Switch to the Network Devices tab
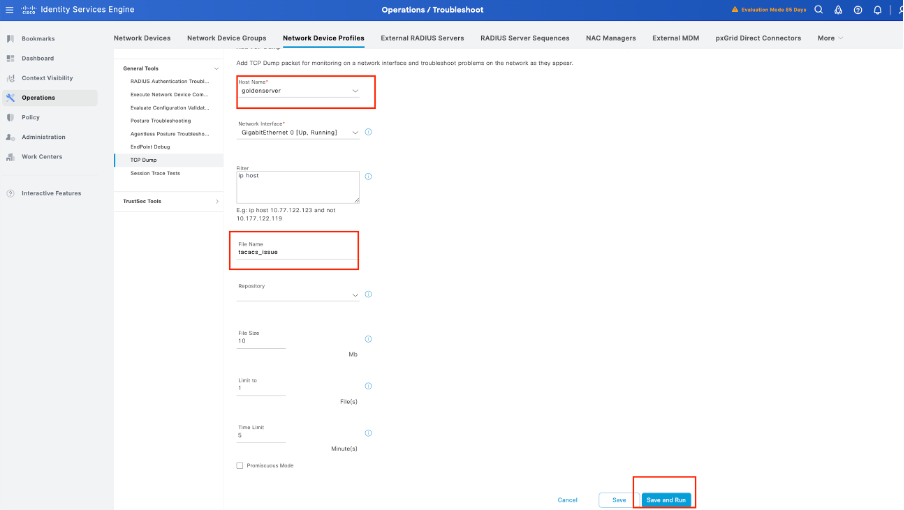 [142, 38]
